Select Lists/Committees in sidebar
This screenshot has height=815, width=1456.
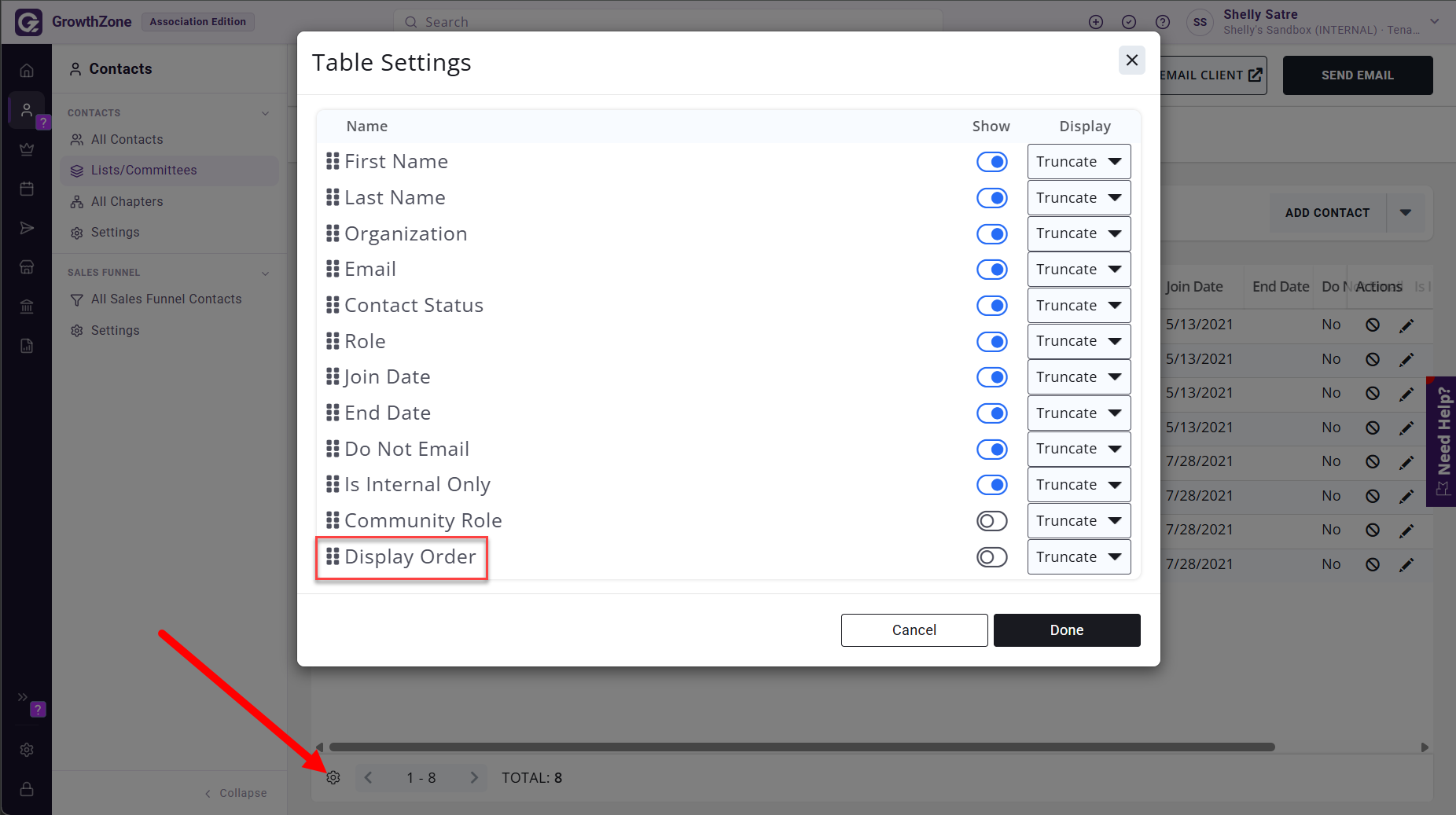(169, 171)
